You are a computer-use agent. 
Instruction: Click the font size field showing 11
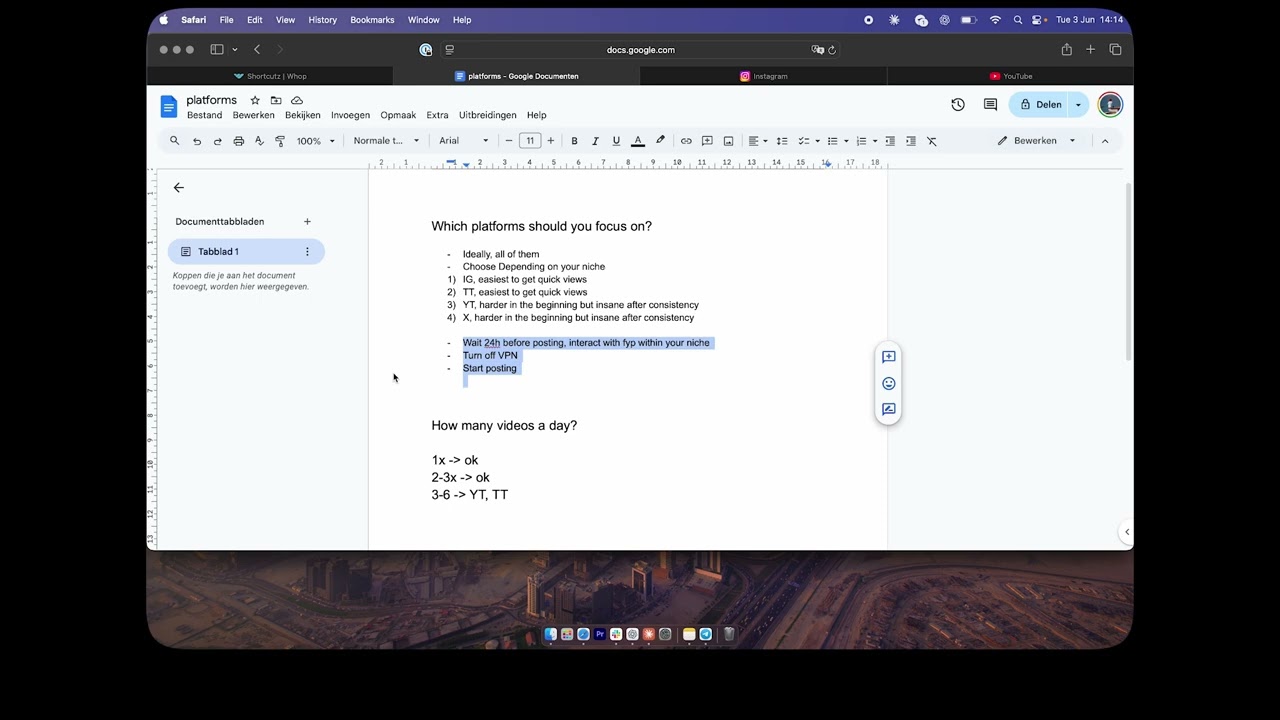click(530, 141)
